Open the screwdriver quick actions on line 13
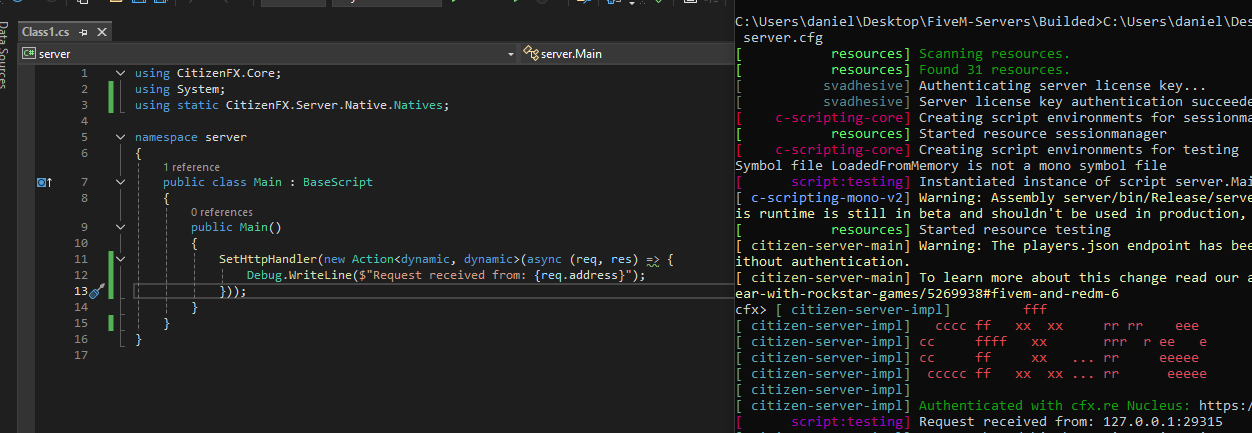The image size is (1252, 433). pos(97,291)
